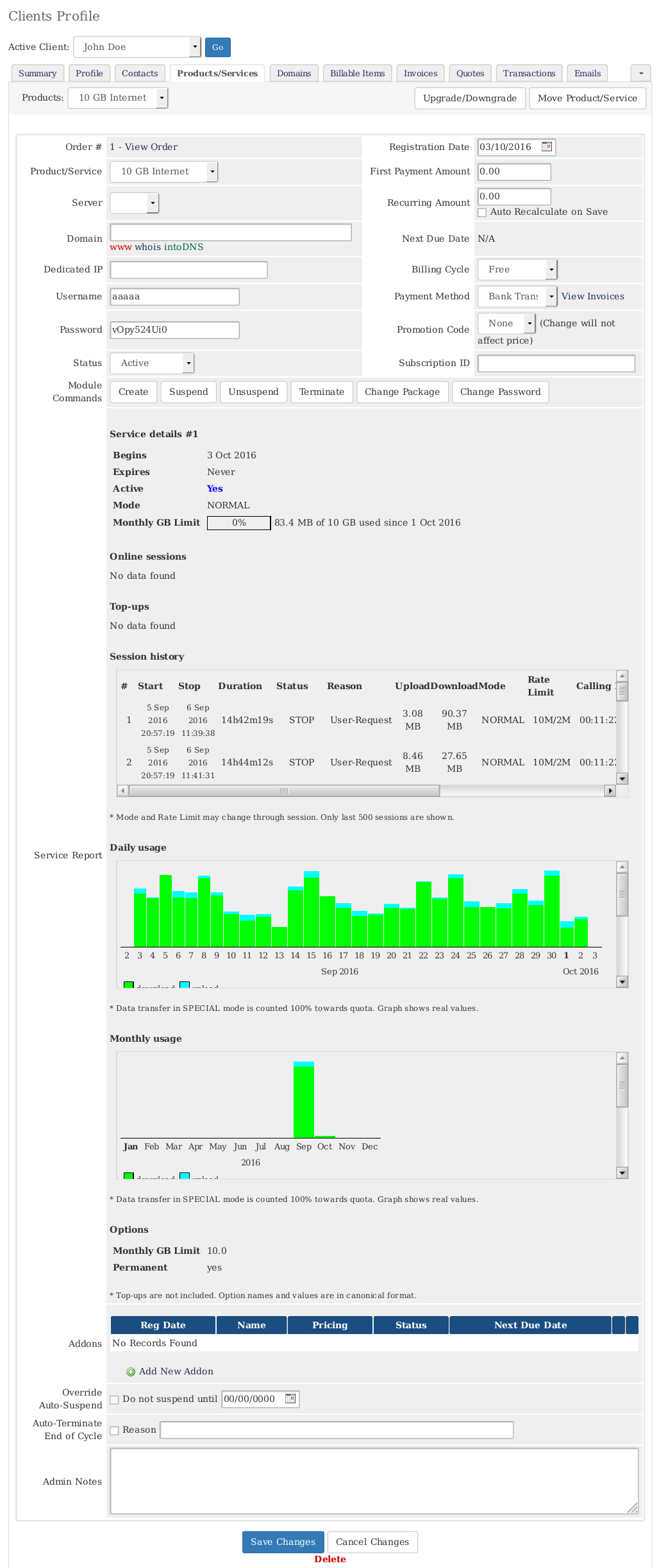This screenshot has width=659, height=1568.
Task: Open the Promotion Code dropdown
Action: (506, 323)
